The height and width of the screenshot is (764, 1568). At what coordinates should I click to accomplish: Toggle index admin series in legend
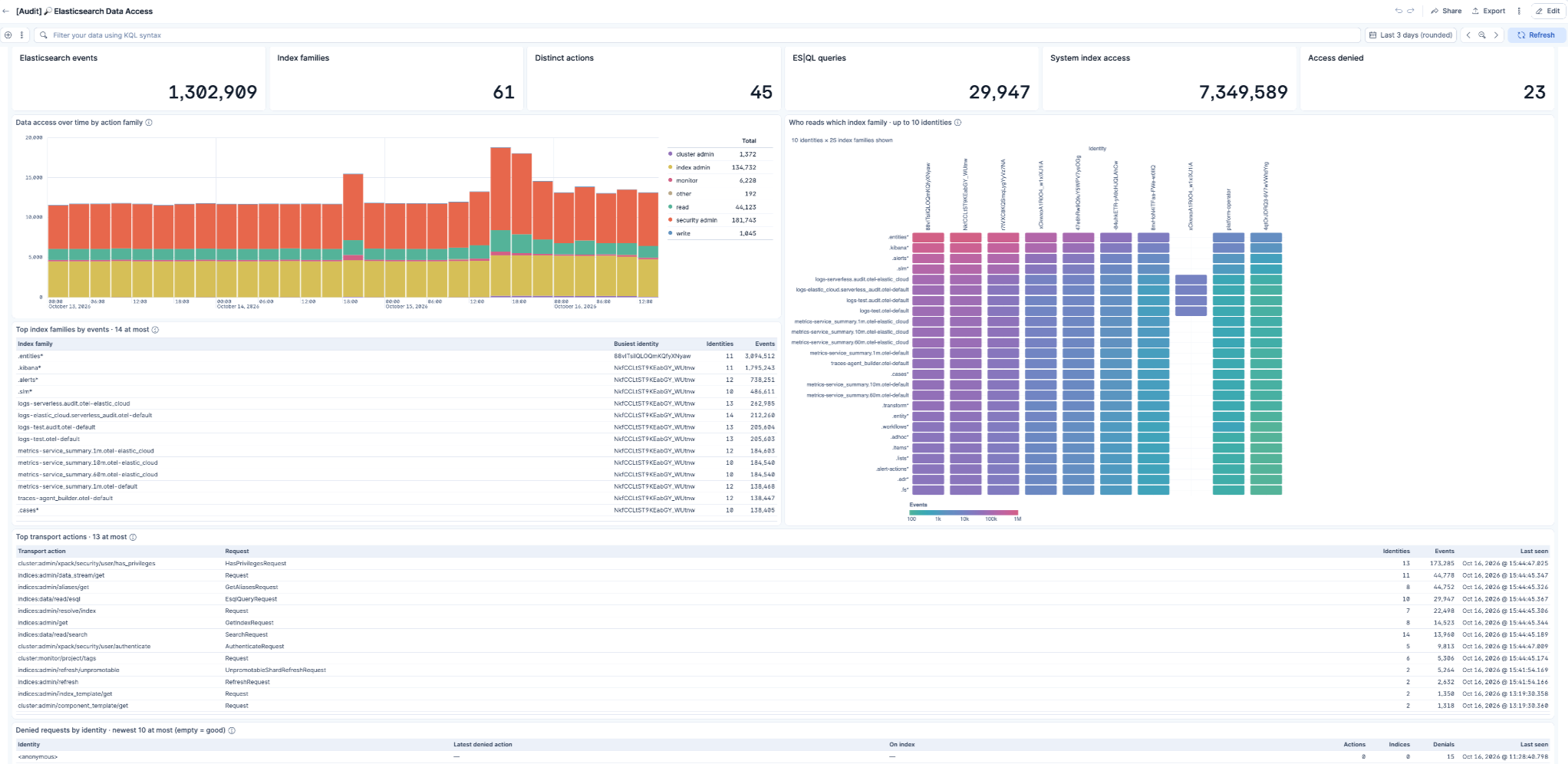click(693, 167)
